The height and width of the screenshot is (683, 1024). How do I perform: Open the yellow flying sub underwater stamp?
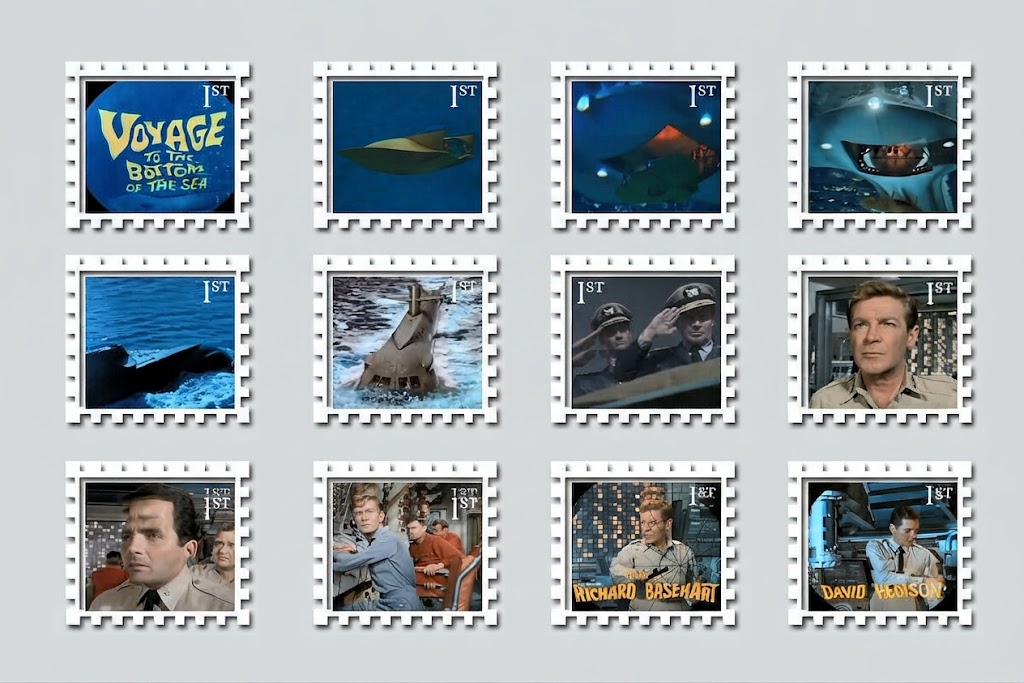(x=406, y=146)
